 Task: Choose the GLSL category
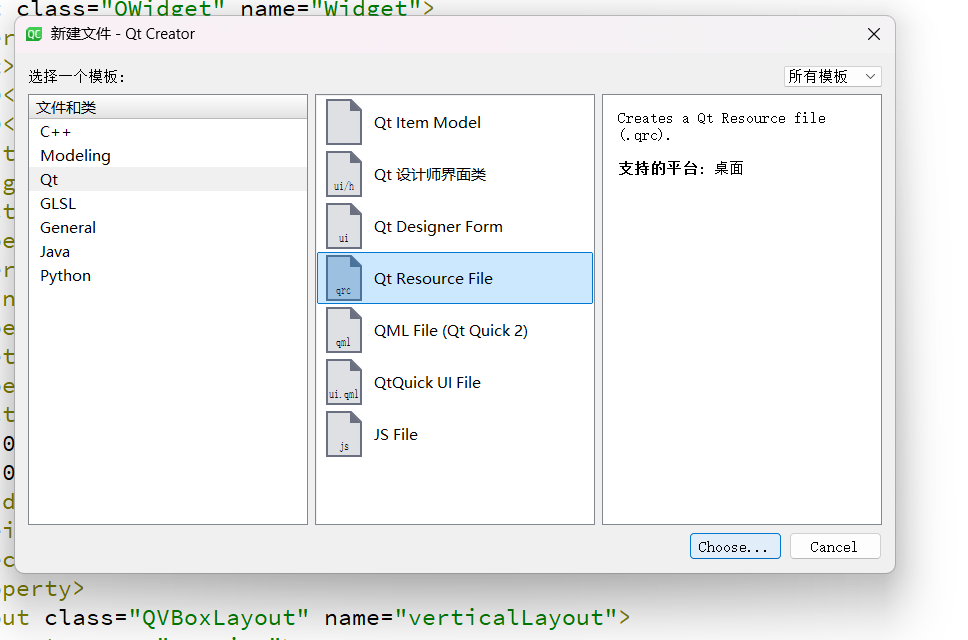coord(167,204)
